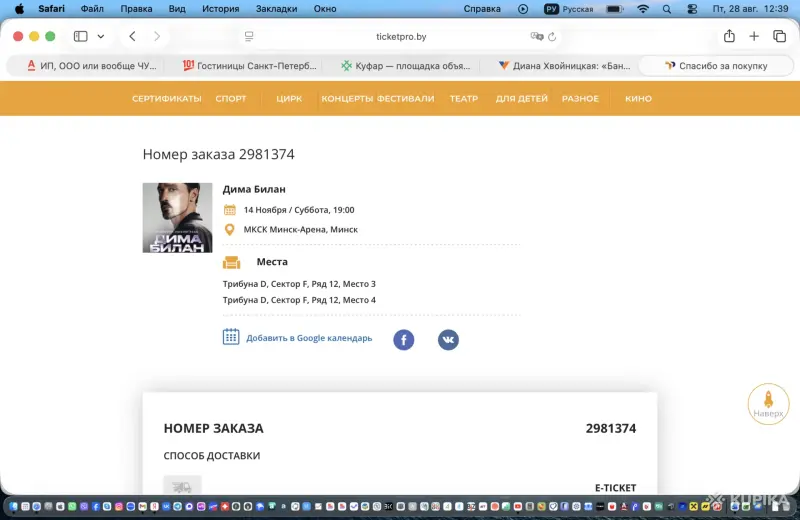Open the Правка menu
Screen dimensions: 800x520
pos(136,9)
